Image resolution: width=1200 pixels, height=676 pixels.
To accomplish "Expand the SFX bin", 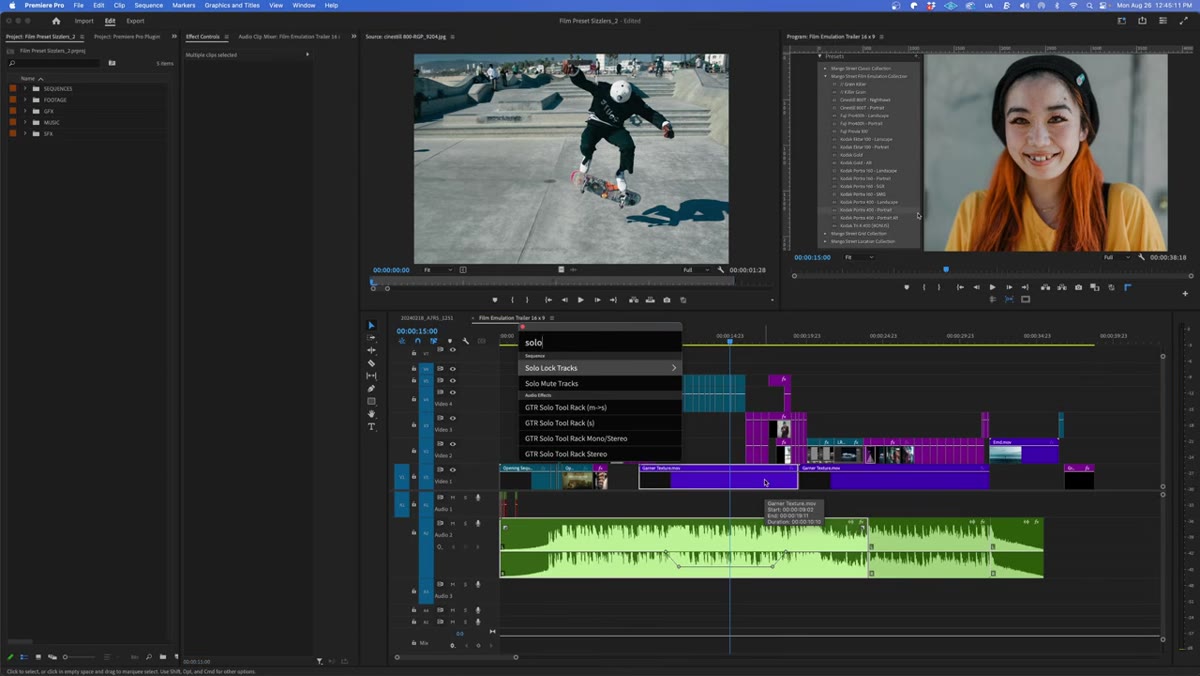I will click(25, 133).
